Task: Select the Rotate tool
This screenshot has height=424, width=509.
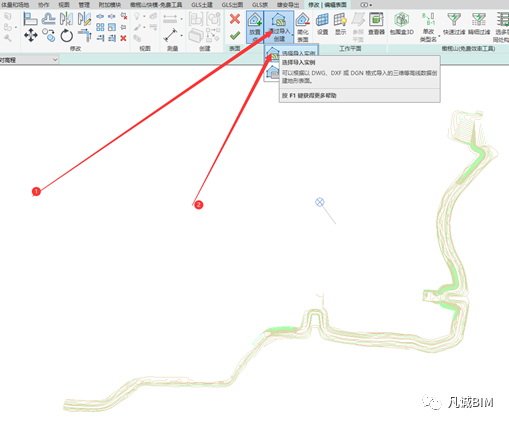Action: [x=67, y=35]
